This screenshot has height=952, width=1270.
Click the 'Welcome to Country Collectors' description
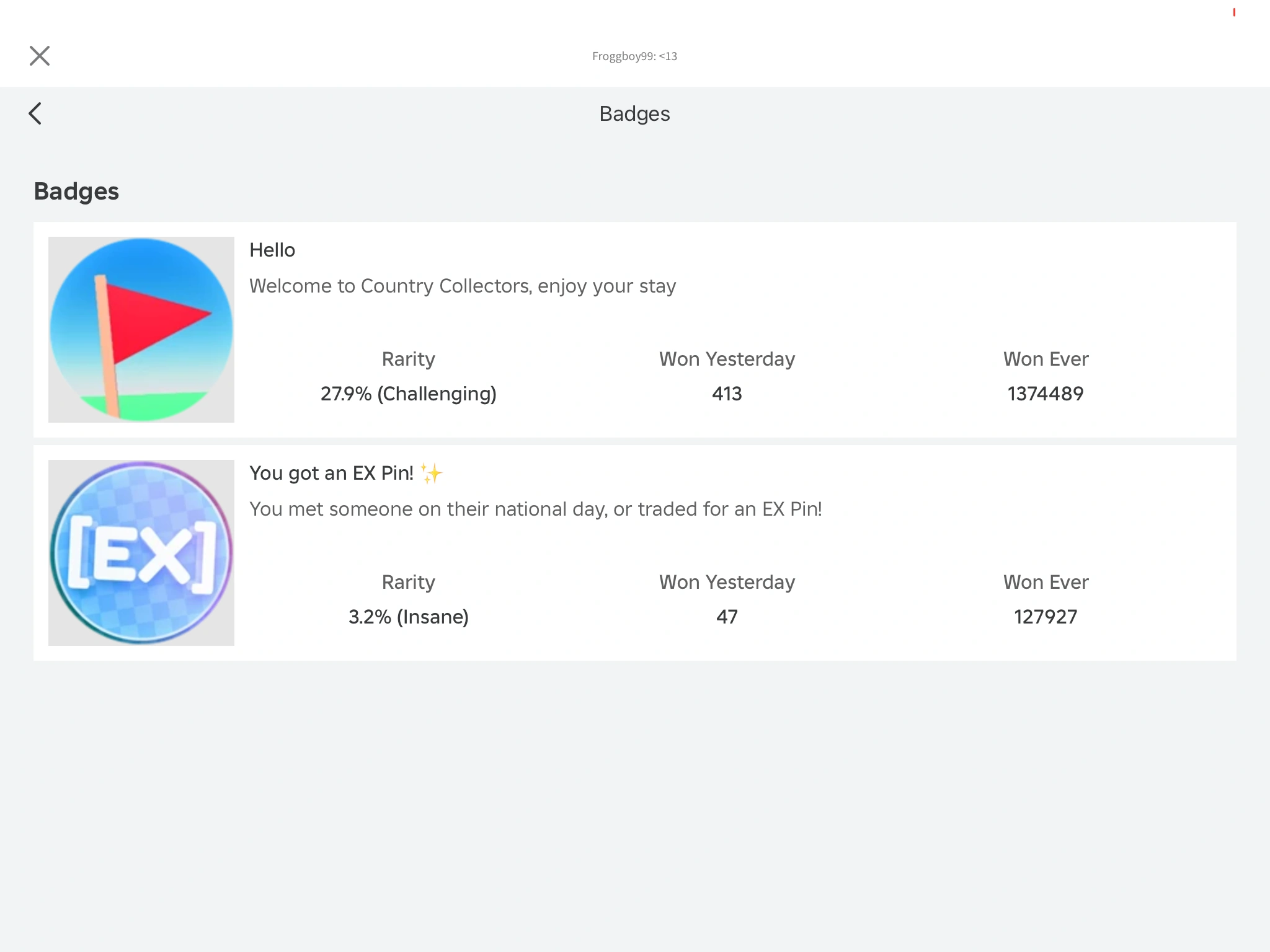463,286
